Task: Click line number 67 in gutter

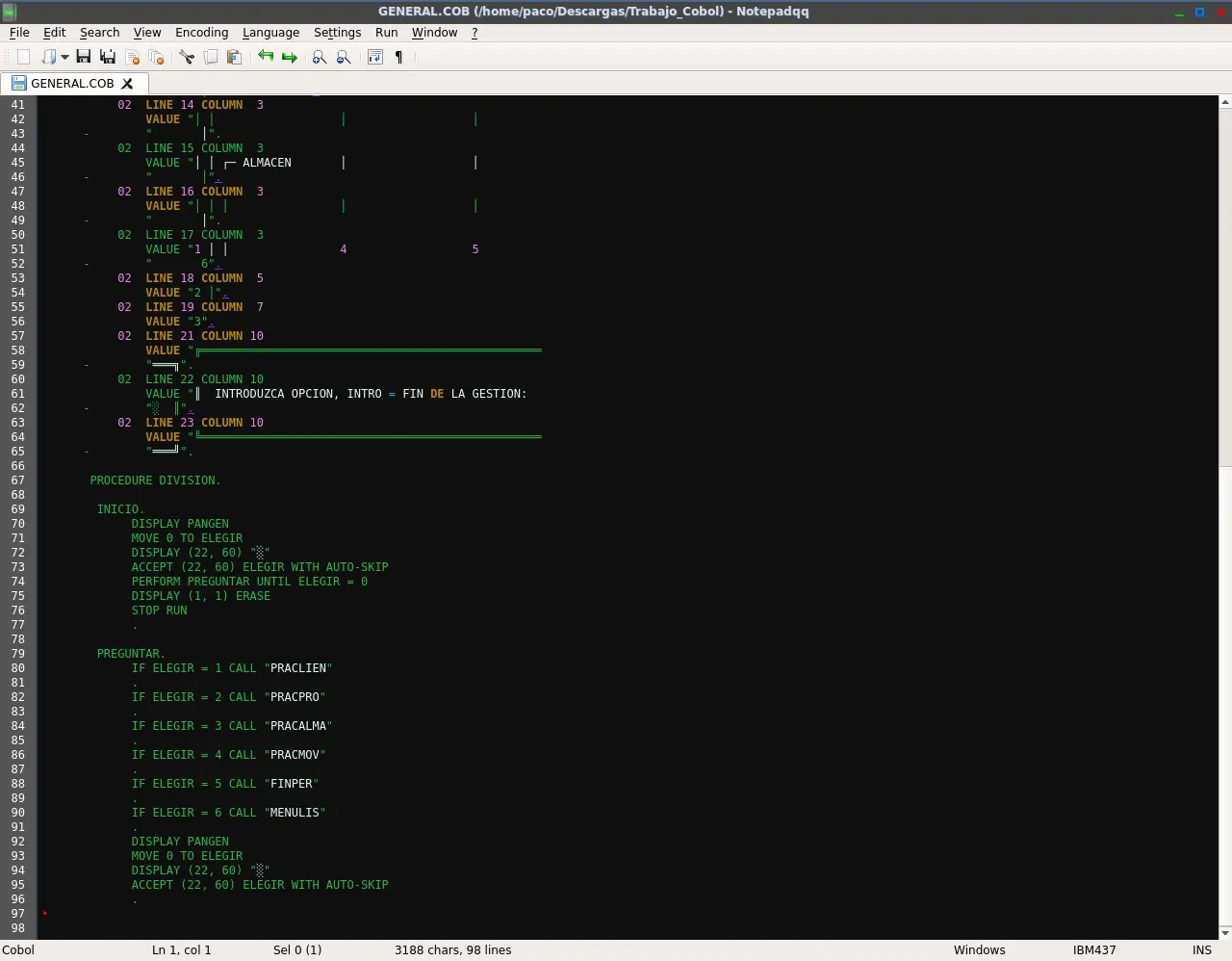Action: (x=18, y=480)
